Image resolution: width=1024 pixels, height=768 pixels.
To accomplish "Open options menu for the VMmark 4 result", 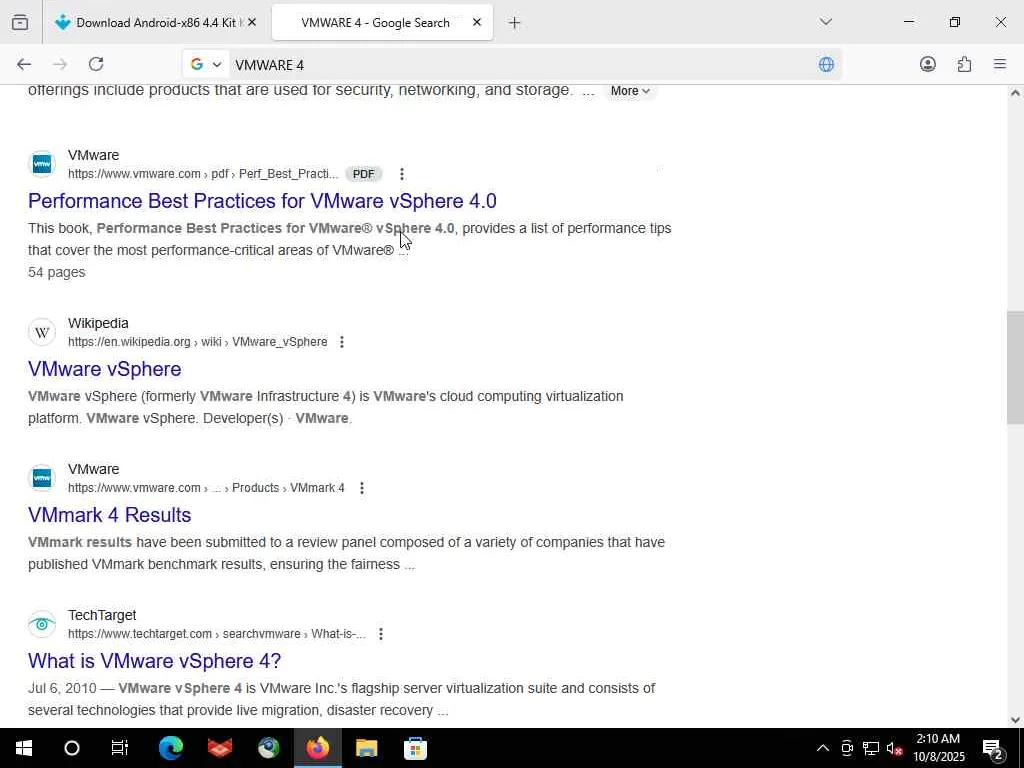I will tap(362, 488).
